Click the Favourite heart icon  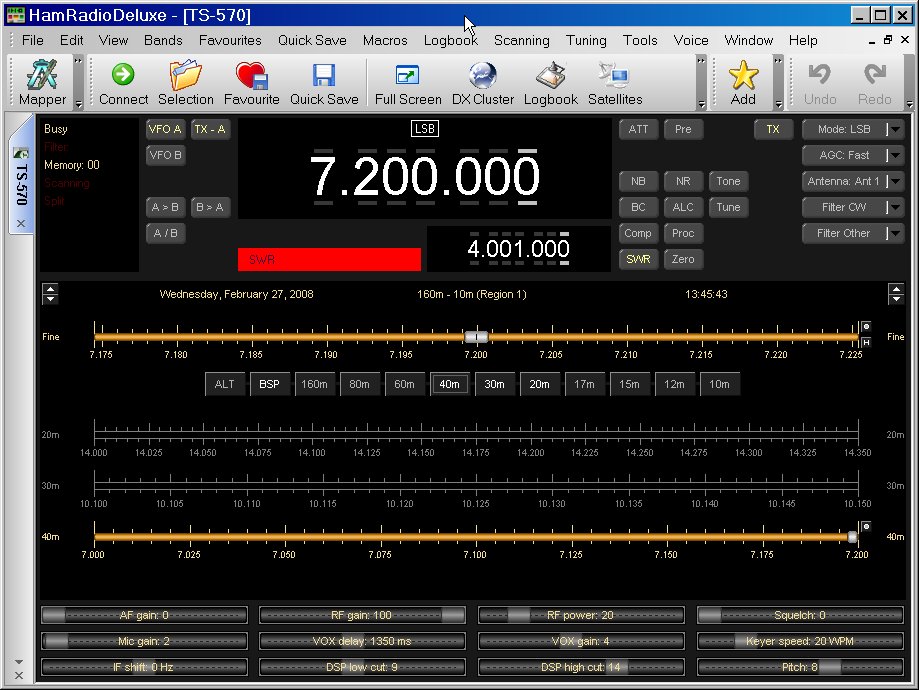(x=251, y=82)
